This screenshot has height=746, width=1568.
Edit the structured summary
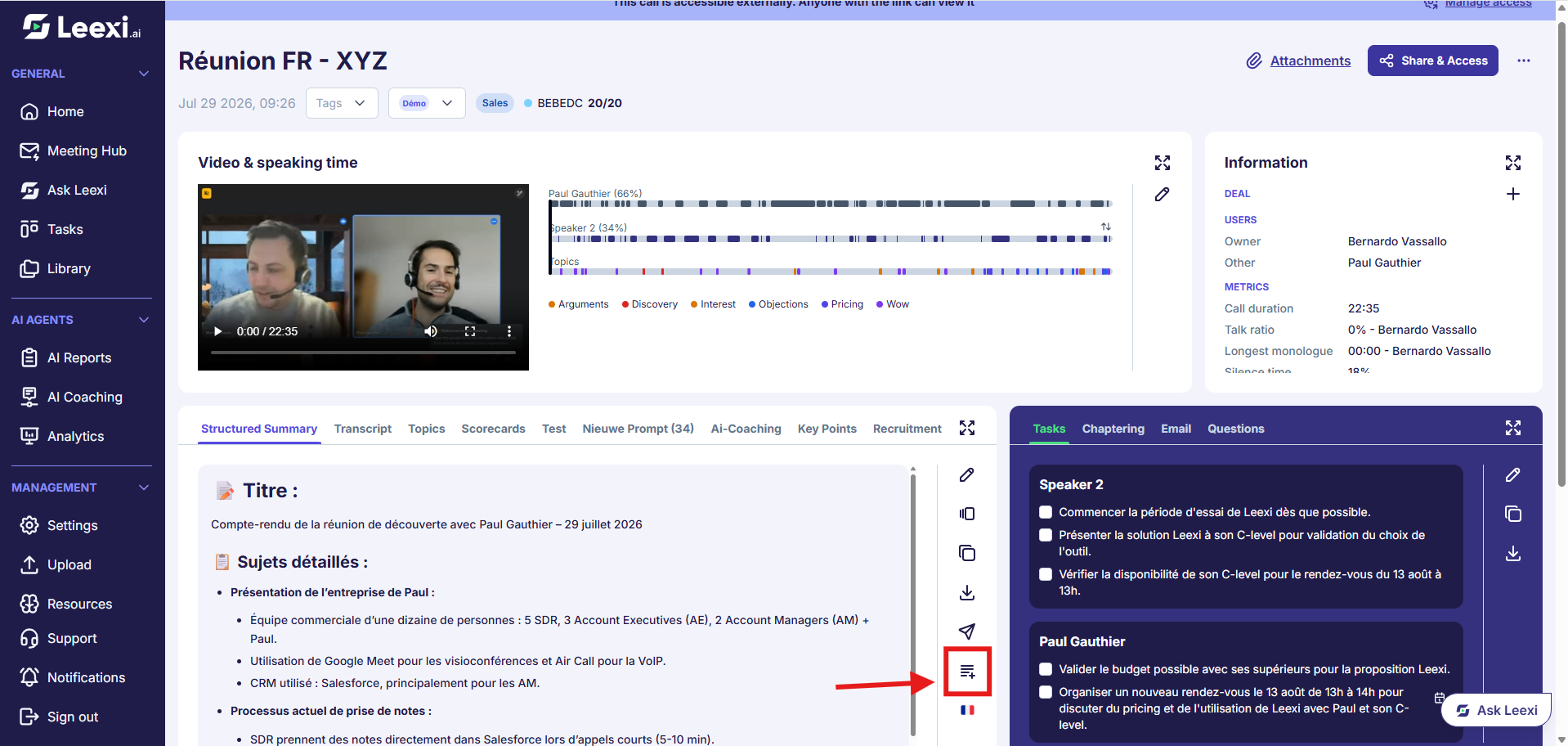(966, 475)
